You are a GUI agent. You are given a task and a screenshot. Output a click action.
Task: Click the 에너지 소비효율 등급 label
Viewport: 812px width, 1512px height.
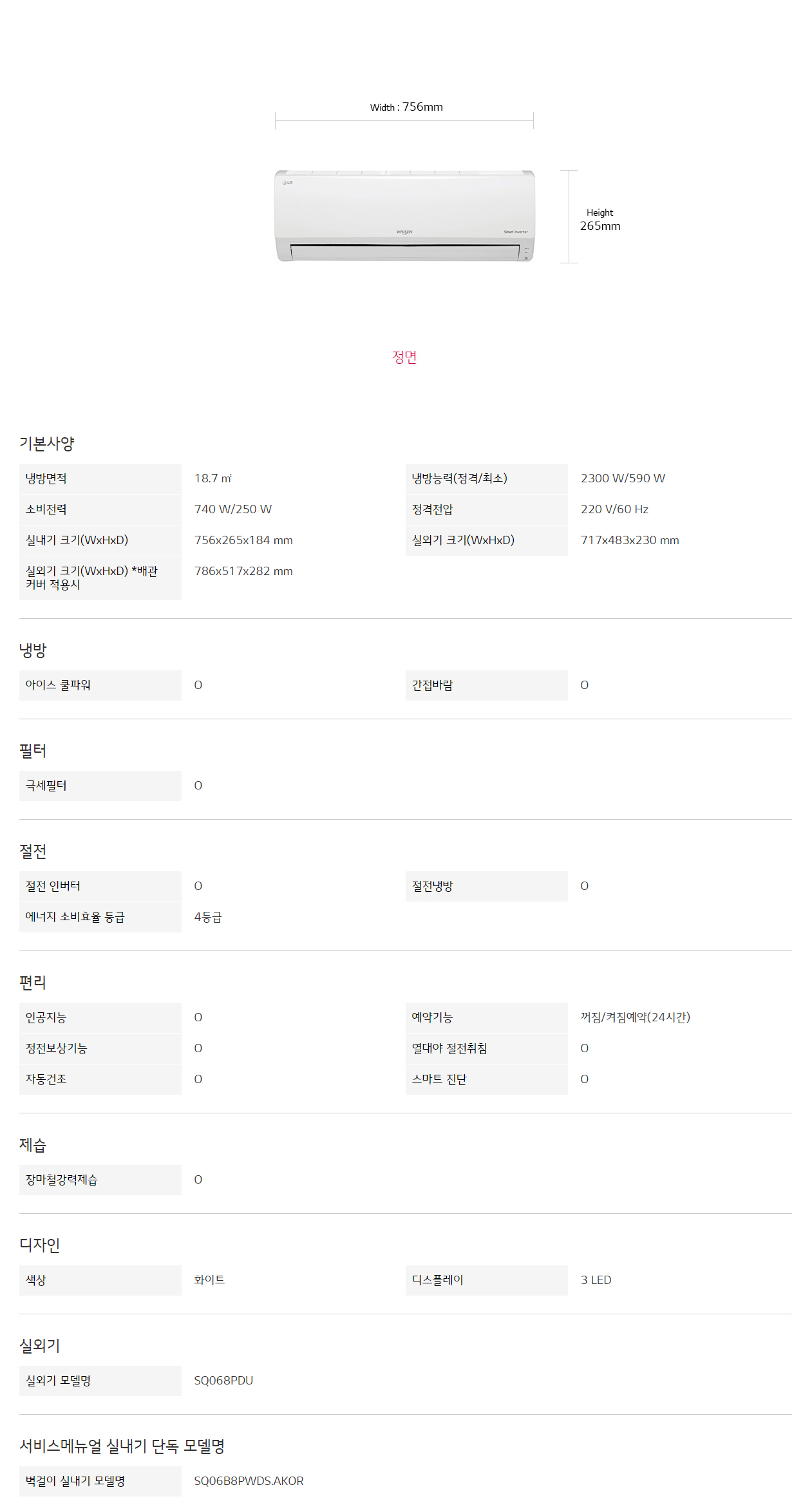pyautogui.click(x=75, y=917)
